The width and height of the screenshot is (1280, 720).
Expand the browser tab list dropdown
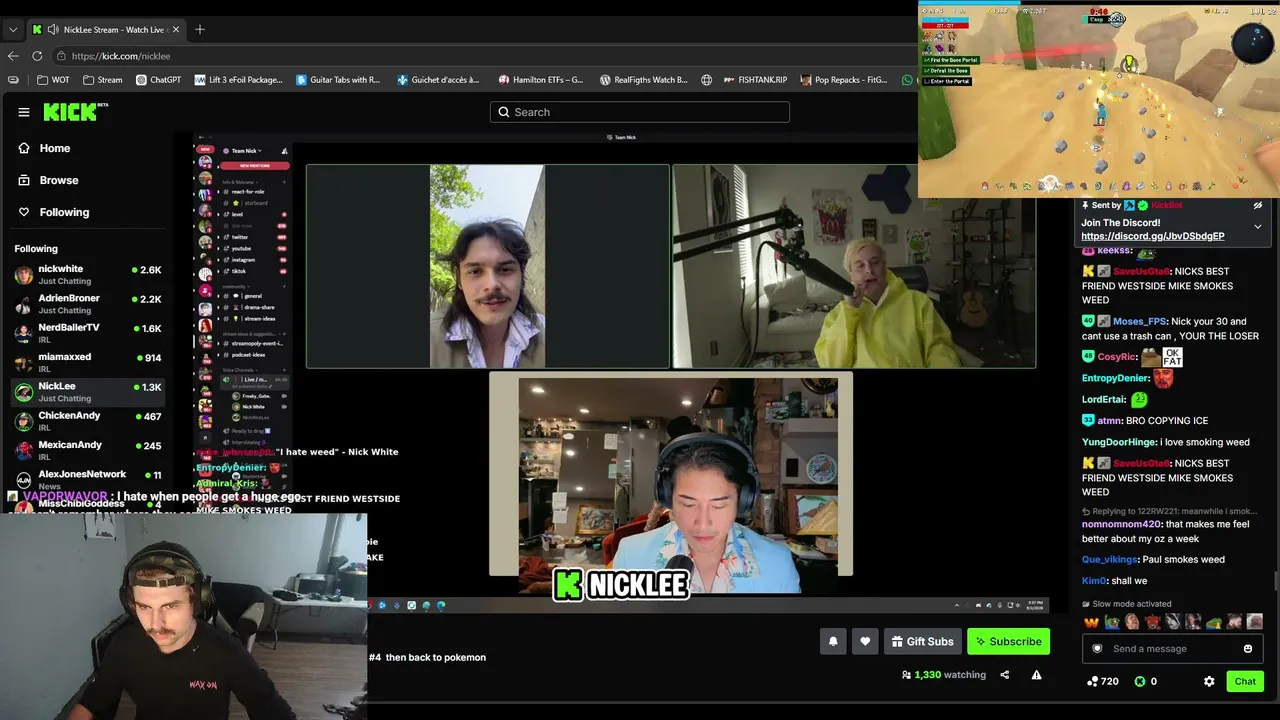click(x=13, y=29)
